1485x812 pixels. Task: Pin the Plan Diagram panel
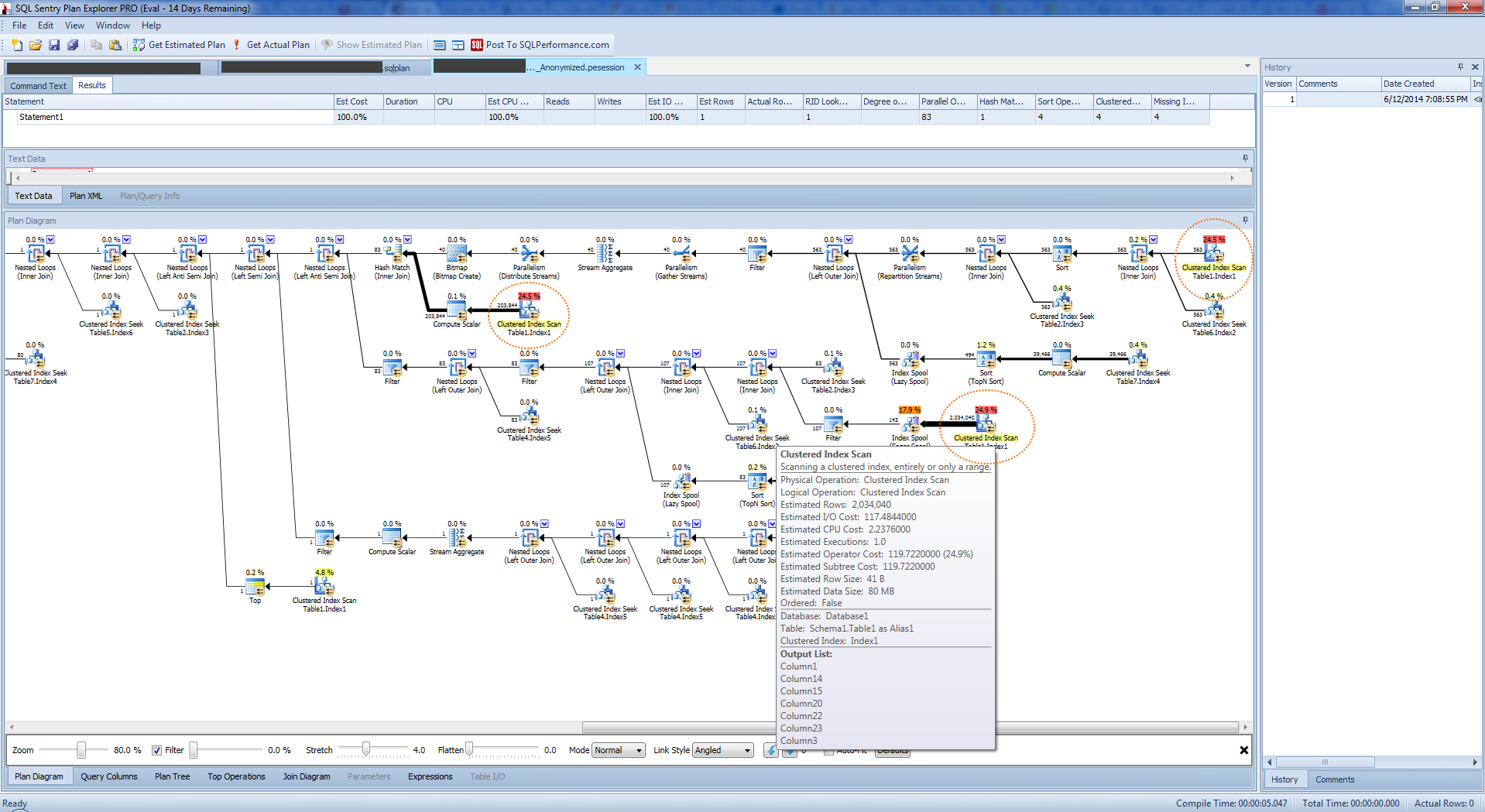[1245, 220]
